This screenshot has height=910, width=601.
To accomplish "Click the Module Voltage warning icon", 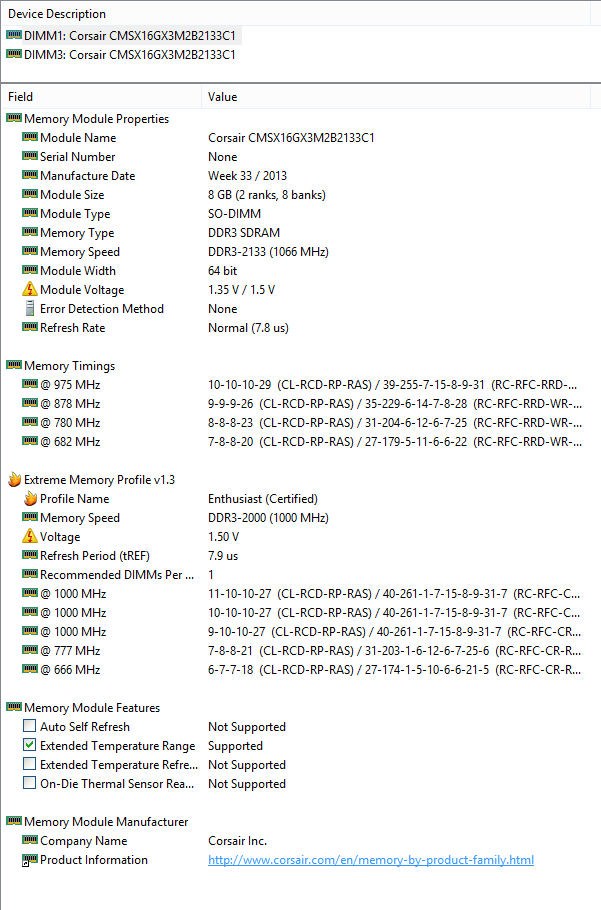I will (30, 289).
